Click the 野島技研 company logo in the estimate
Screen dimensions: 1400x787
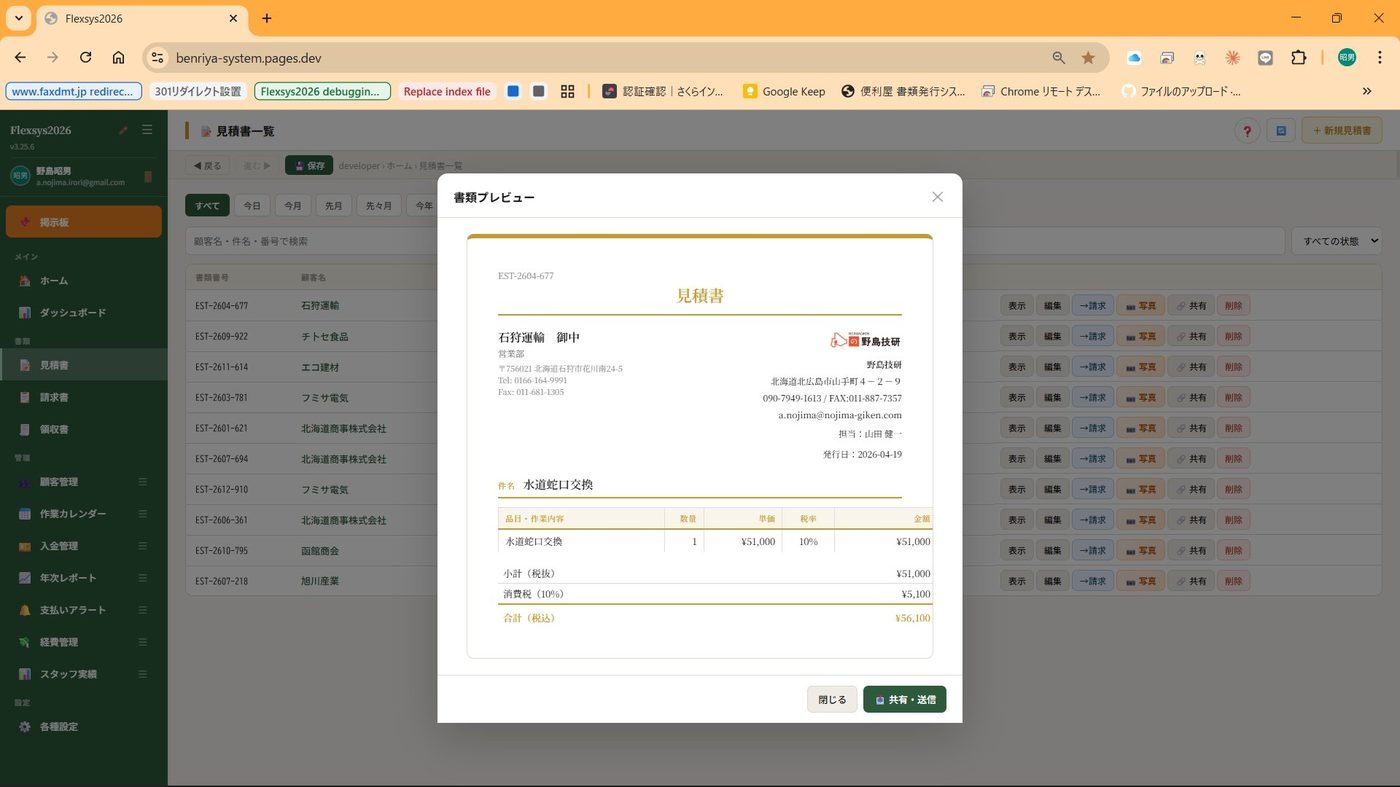(x=866, y=340)
